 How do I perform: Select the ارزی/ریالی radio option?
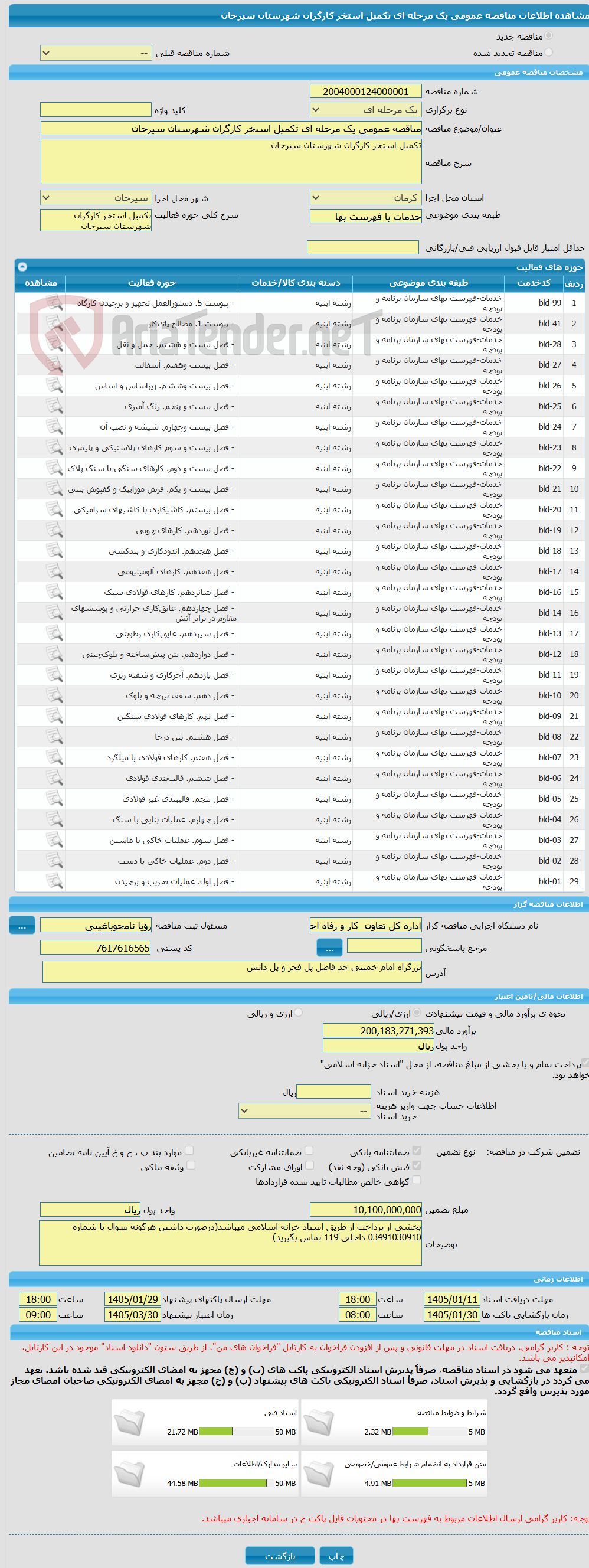(x=417, y=1013)
